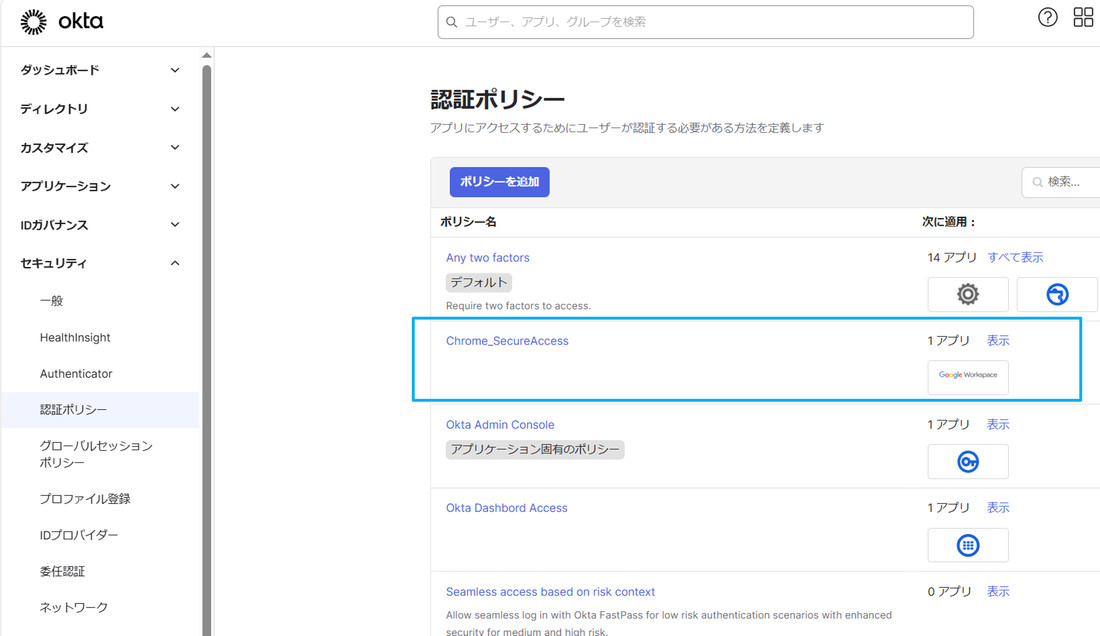This screenshot has width=1100, height=636.
Task: Select 認証ポリシー in sidebar
Action: coord(73,410)
